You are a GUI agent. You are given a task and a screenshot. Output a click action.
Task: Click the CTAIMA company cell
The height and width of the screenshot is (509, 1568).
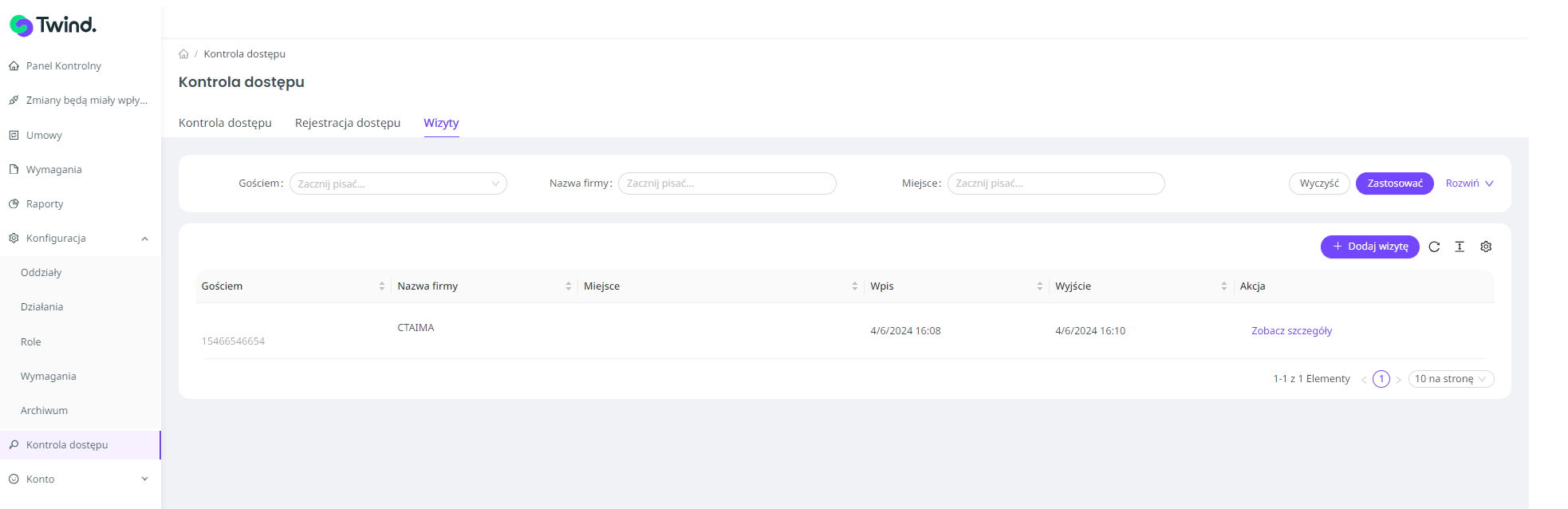click(416, 328)
